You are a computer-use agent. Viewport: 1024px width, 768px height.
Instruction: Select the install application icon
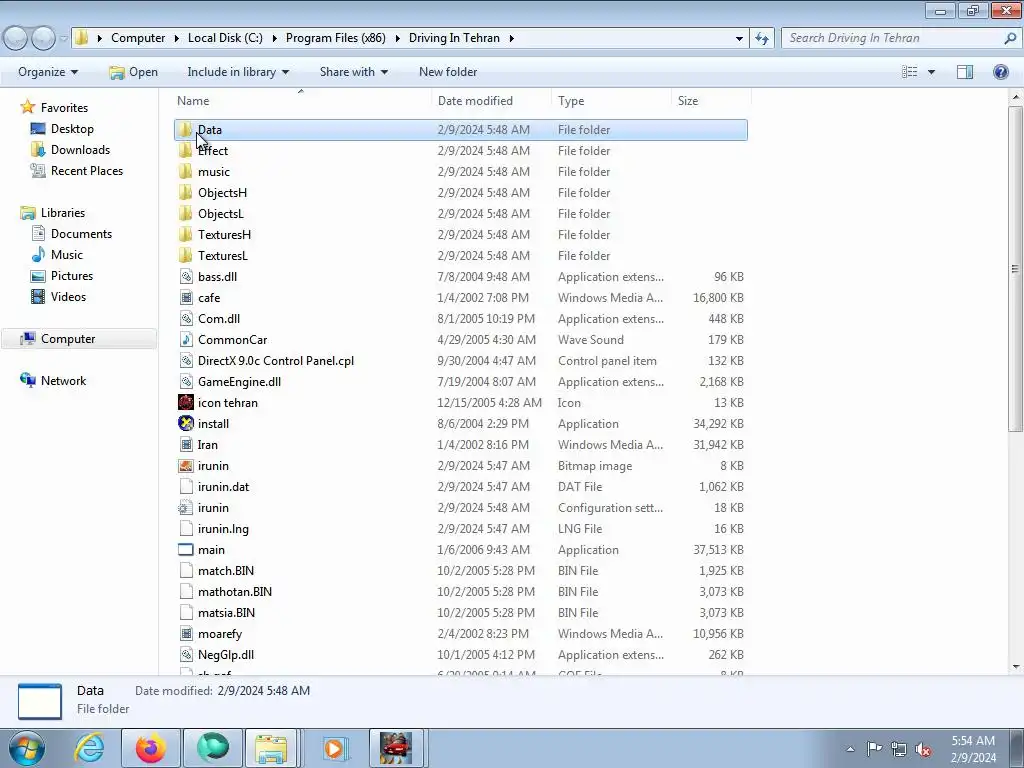185,423
